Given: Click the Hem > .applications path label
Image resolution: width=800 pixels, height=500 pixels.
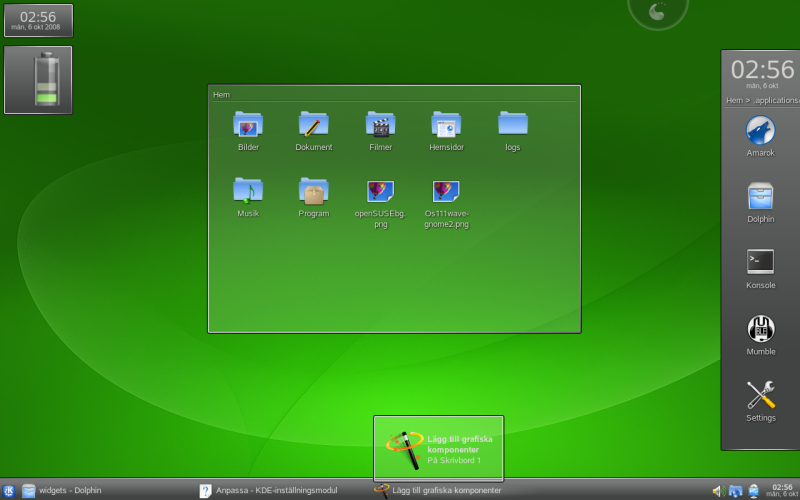Looking at the screenshot, I should (x=763, y=101).
